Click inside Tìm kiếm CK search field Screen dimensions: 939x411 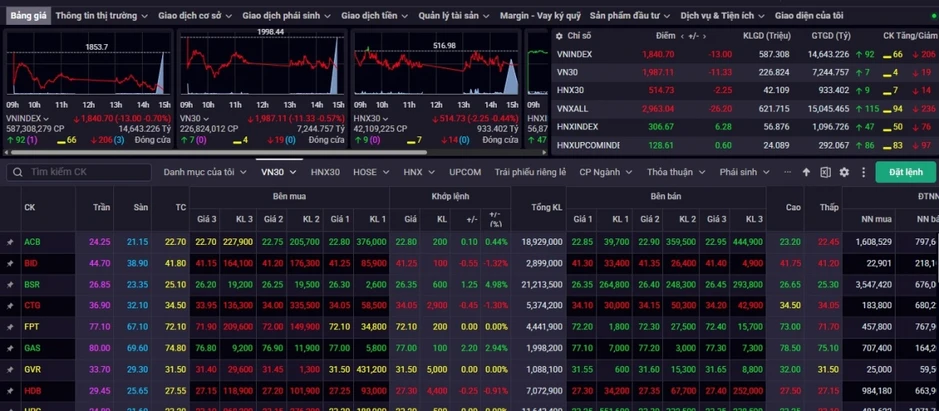[x=78, y=172]
